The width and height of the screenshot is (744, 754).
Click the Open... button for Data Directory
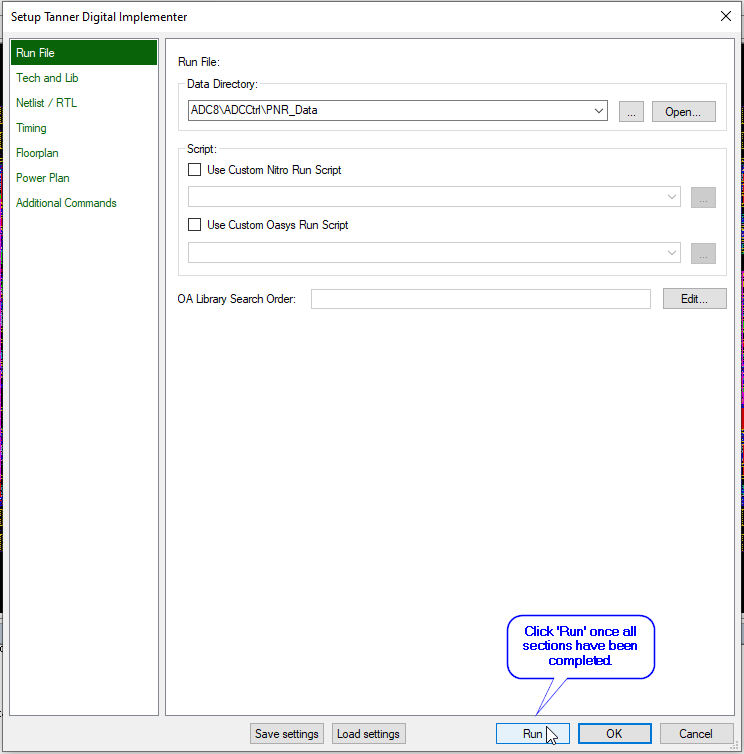point(683,112)
